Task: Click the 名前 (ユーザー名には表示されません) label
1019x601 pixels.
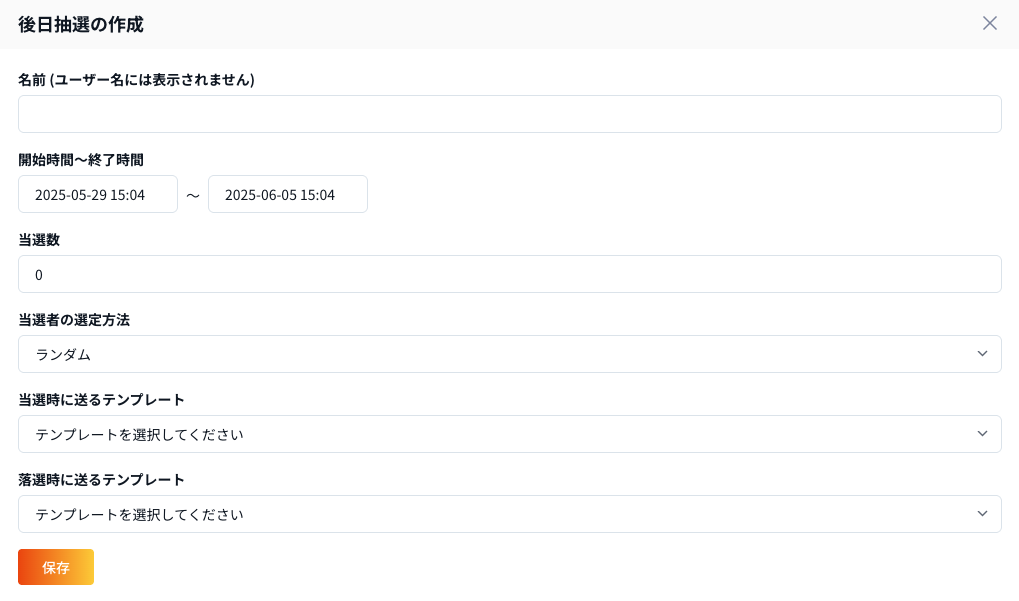Action: tap(136, 80)
